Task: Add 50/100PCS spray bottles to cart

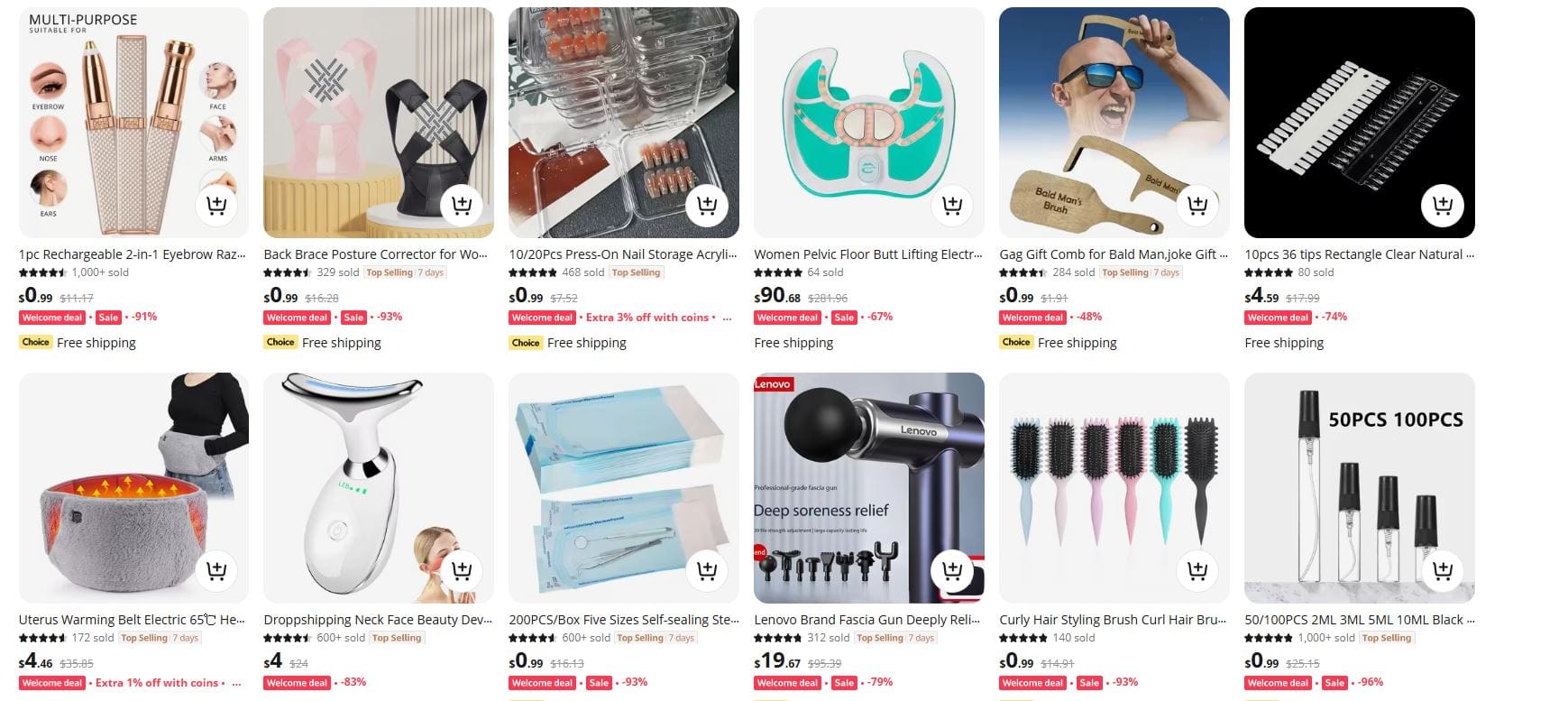Action: pyautogui.click(x=1443, y=571)
